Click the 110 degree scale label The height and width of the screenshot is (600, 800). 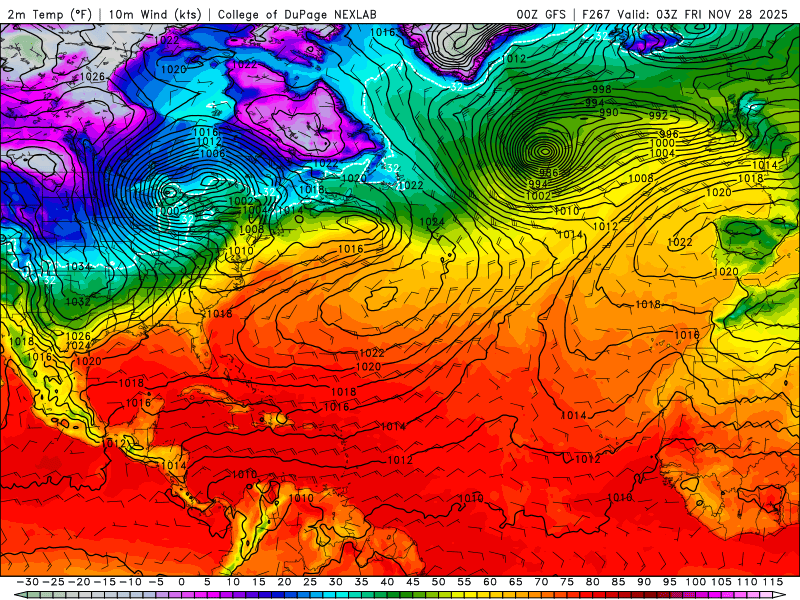[x=747, y=582]
